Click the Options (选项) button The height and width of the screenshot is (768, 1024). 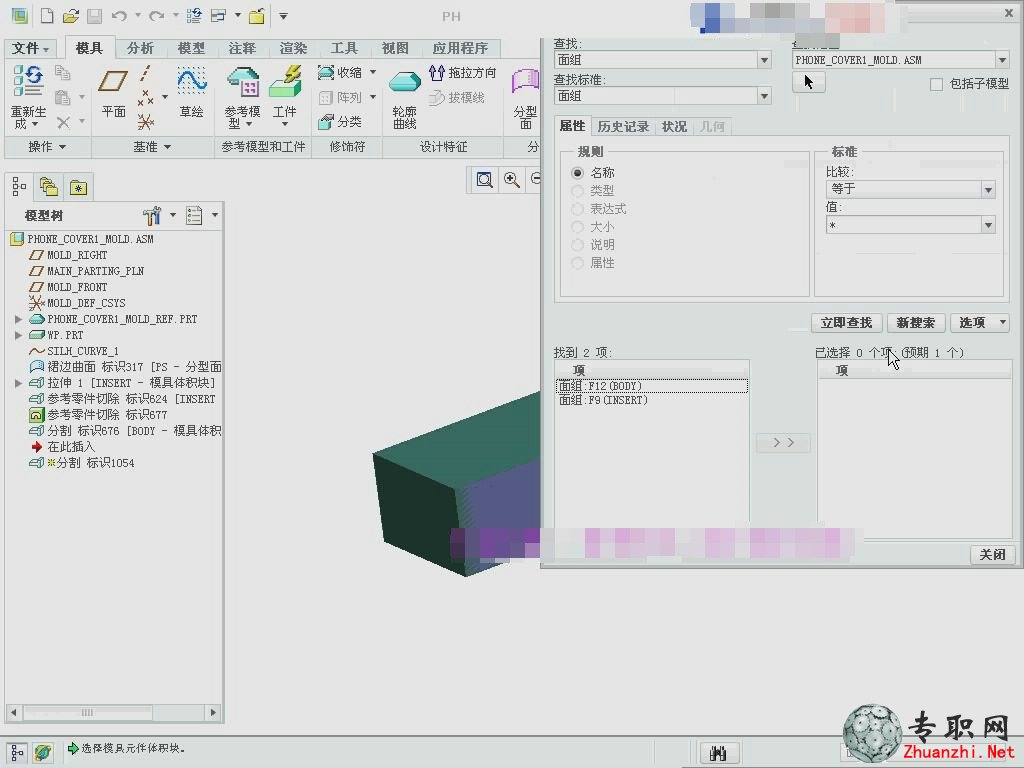coord(980,323)
